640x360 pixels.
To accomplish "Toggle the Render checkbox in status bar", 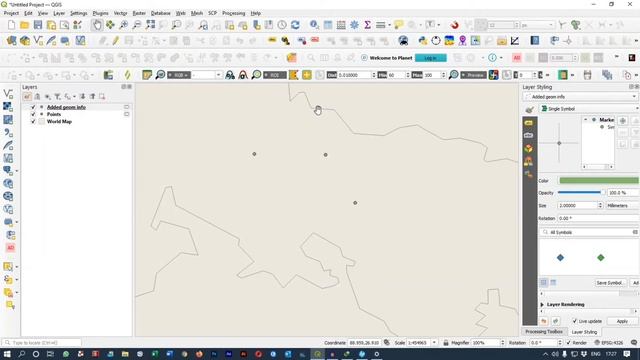I will pyautogui.click(x=569, y=343).
